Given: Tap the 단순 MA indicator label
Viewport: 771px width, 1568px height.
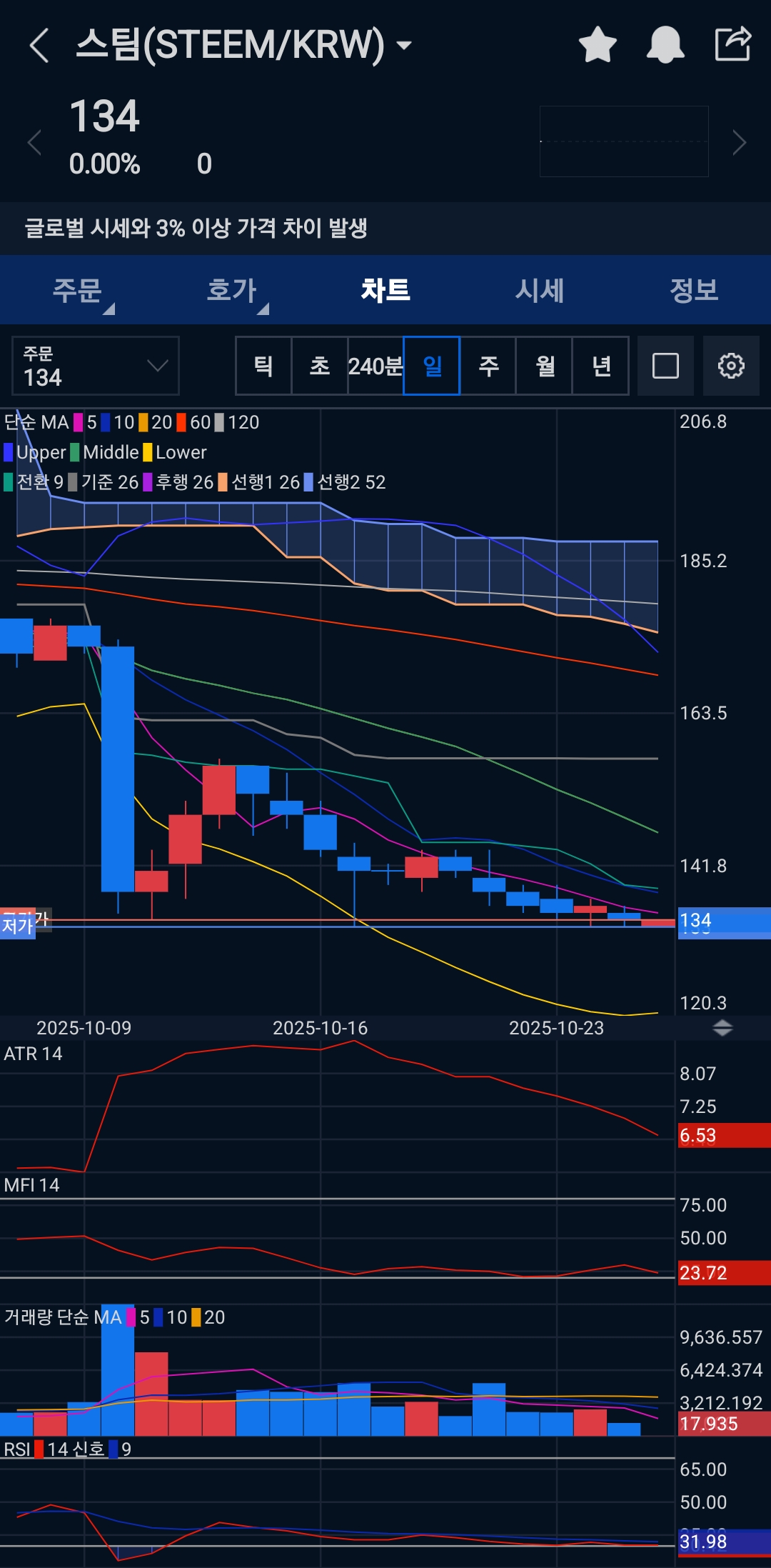Looking at the screenshot, I should tap(36, 422).
